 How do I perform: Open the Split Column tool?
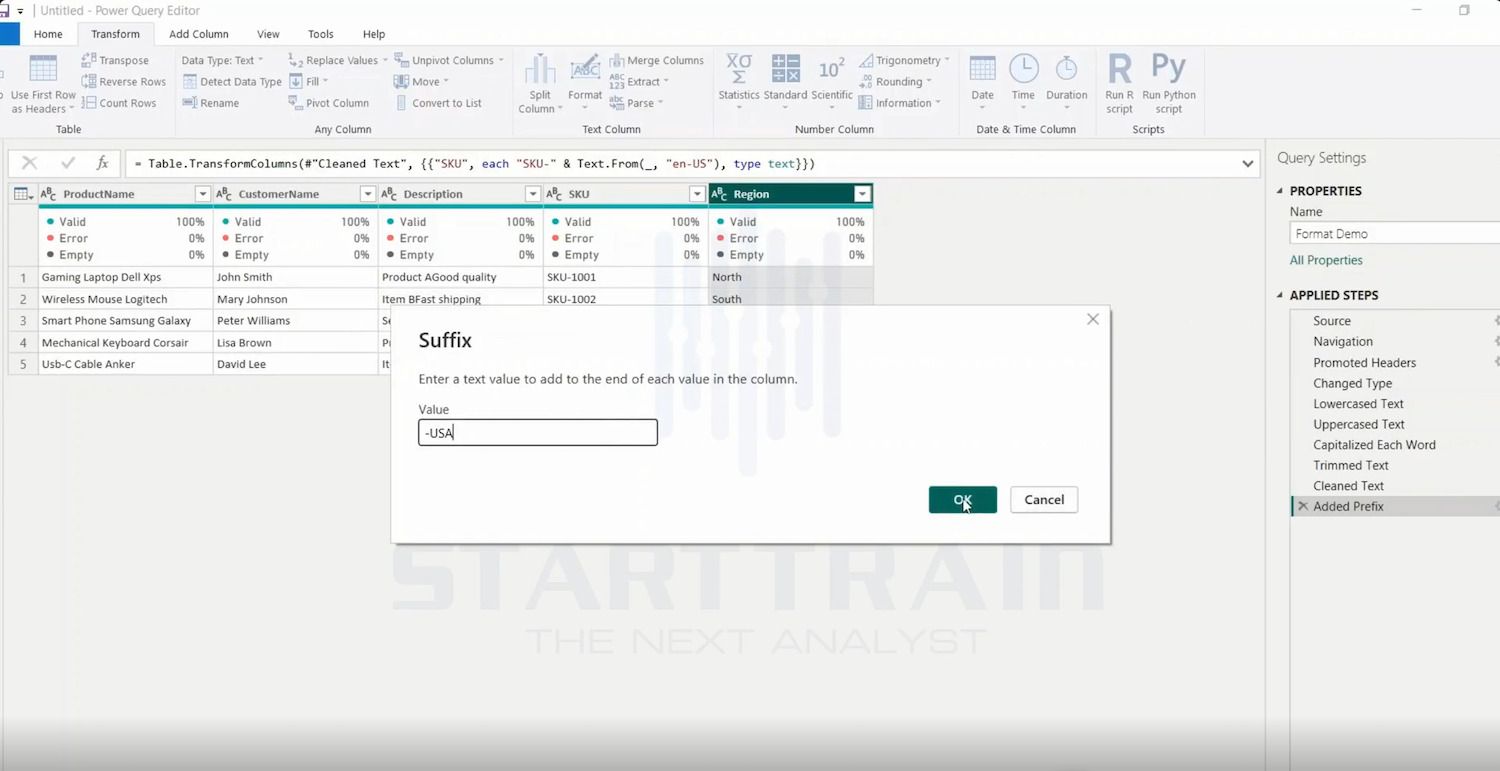point(540,85)
